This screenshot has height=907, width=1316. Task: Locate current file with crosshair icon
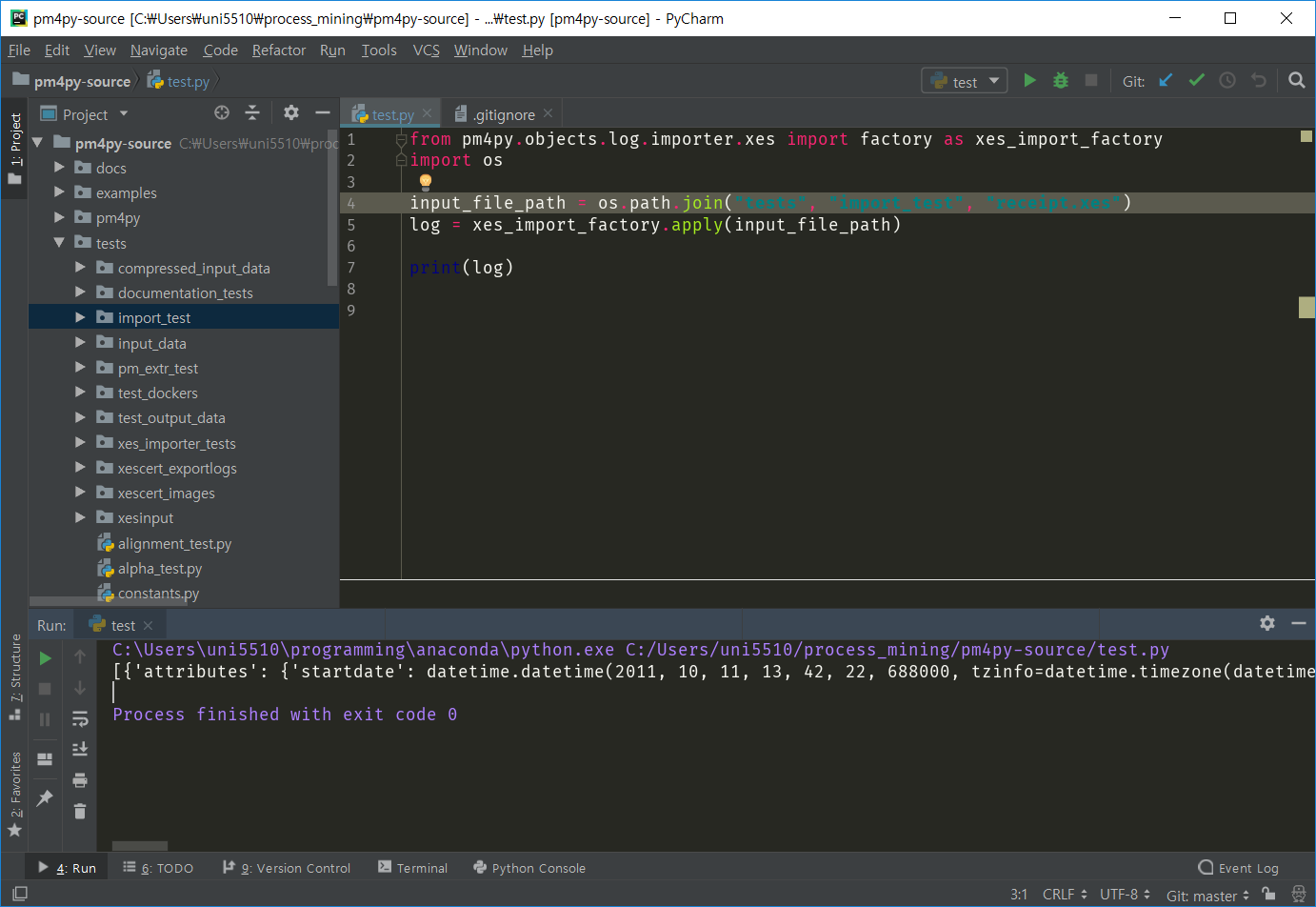click(x=222, y=113)
